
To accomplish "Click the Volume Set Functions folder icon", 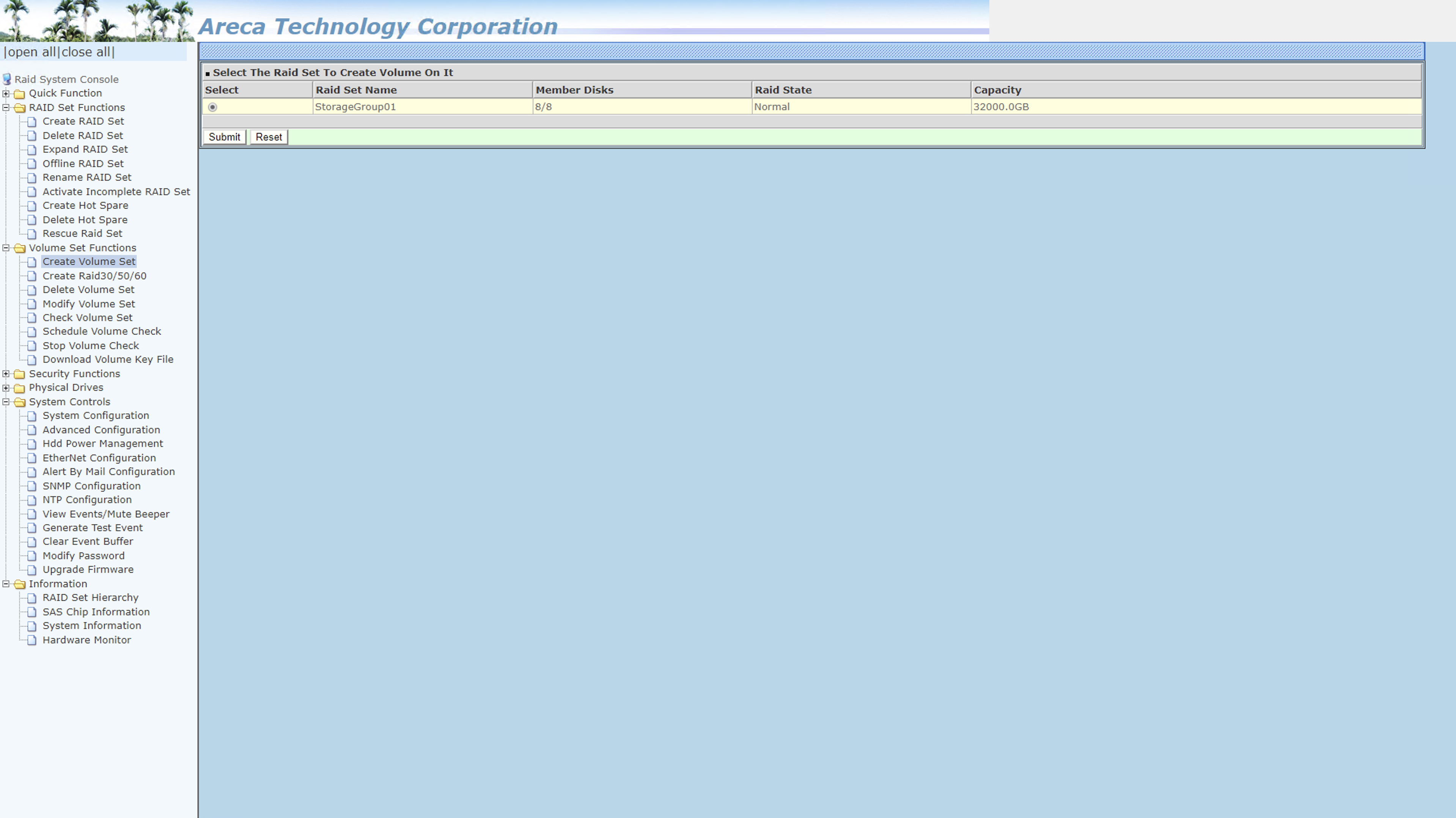I will 19,248.
